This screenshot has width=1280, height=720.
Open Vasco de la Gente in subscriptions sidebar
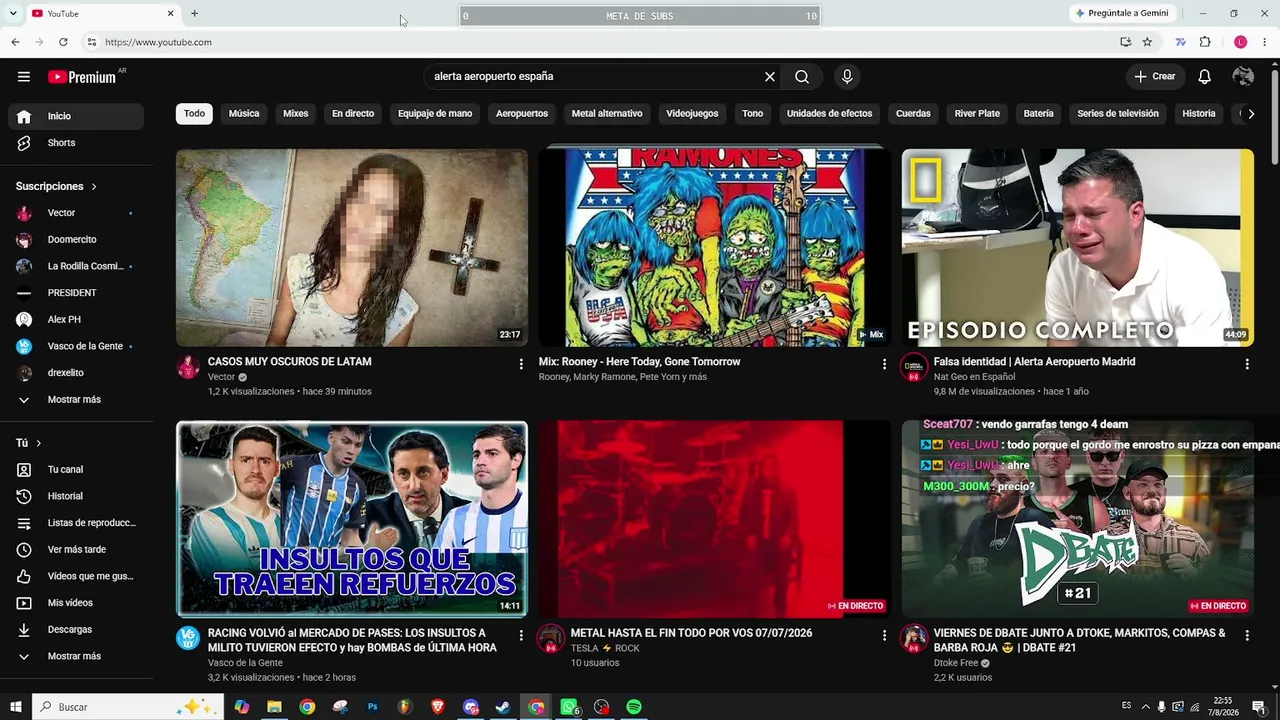click(x=76, y=346)
